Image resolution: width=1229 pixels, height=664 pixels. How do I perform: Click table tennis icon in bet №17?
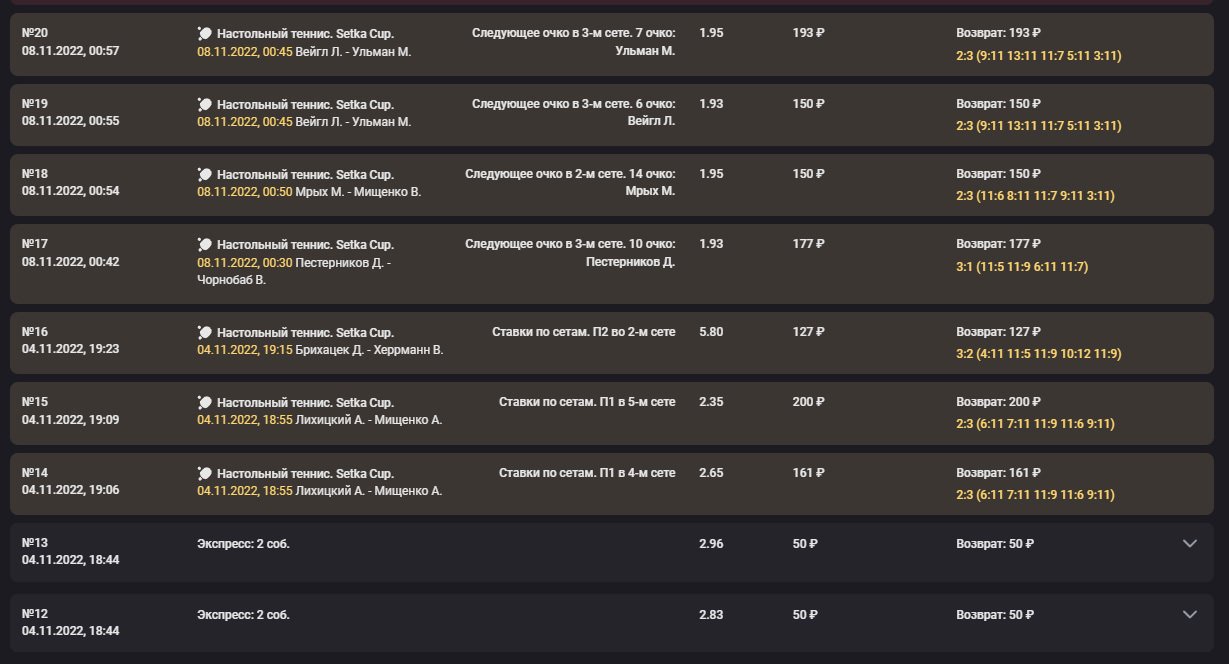205,244
